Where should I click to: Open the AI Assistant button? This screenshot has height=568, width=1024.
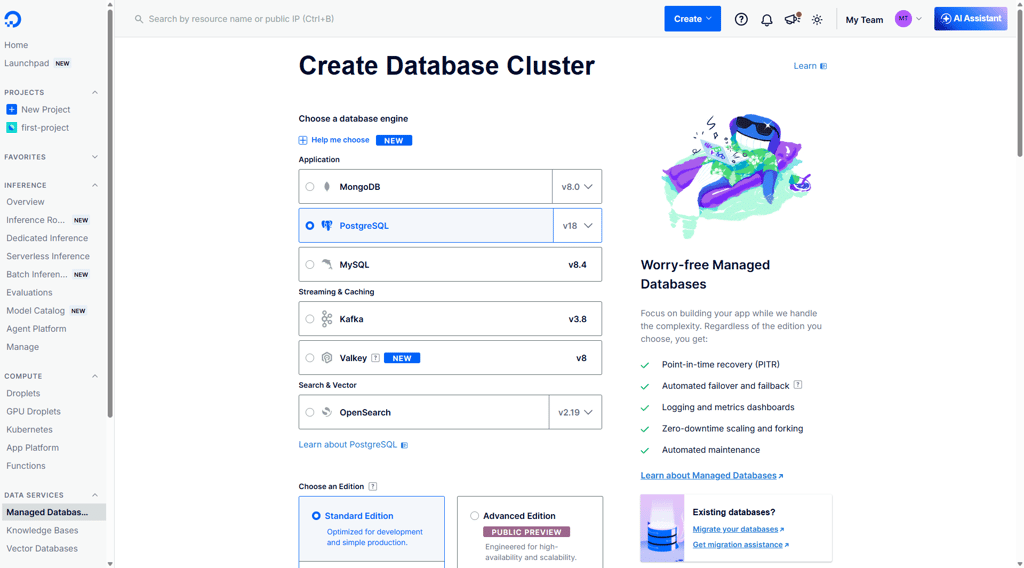[970, 19]
